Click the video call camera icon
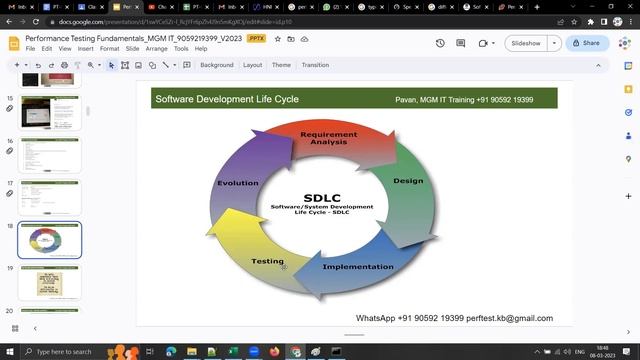Screen dimensions: 640x360 483,43
